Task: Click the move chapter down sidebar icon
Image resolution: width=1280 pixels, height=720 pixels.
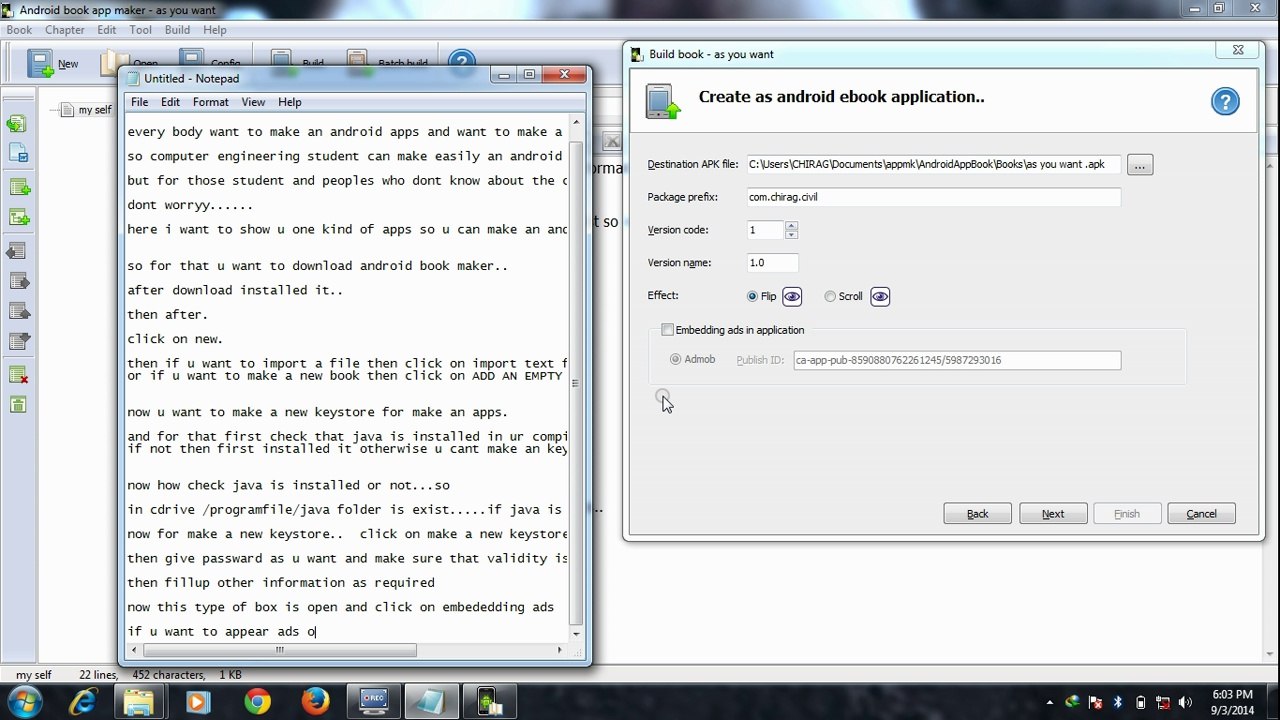Action: pyautogui.click(x=18, y=342)
